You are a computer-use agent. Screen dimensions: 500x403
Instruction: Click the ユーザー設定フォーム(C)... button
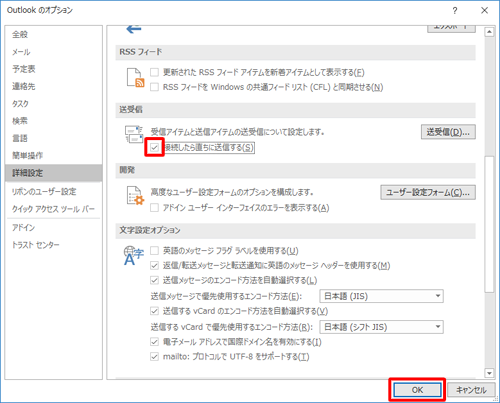pyautogui.click(x=428, y=192)
